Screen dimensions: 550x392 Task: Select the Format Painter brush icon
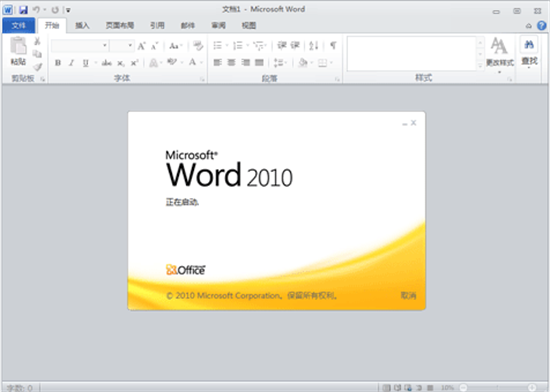coord(38,66)
